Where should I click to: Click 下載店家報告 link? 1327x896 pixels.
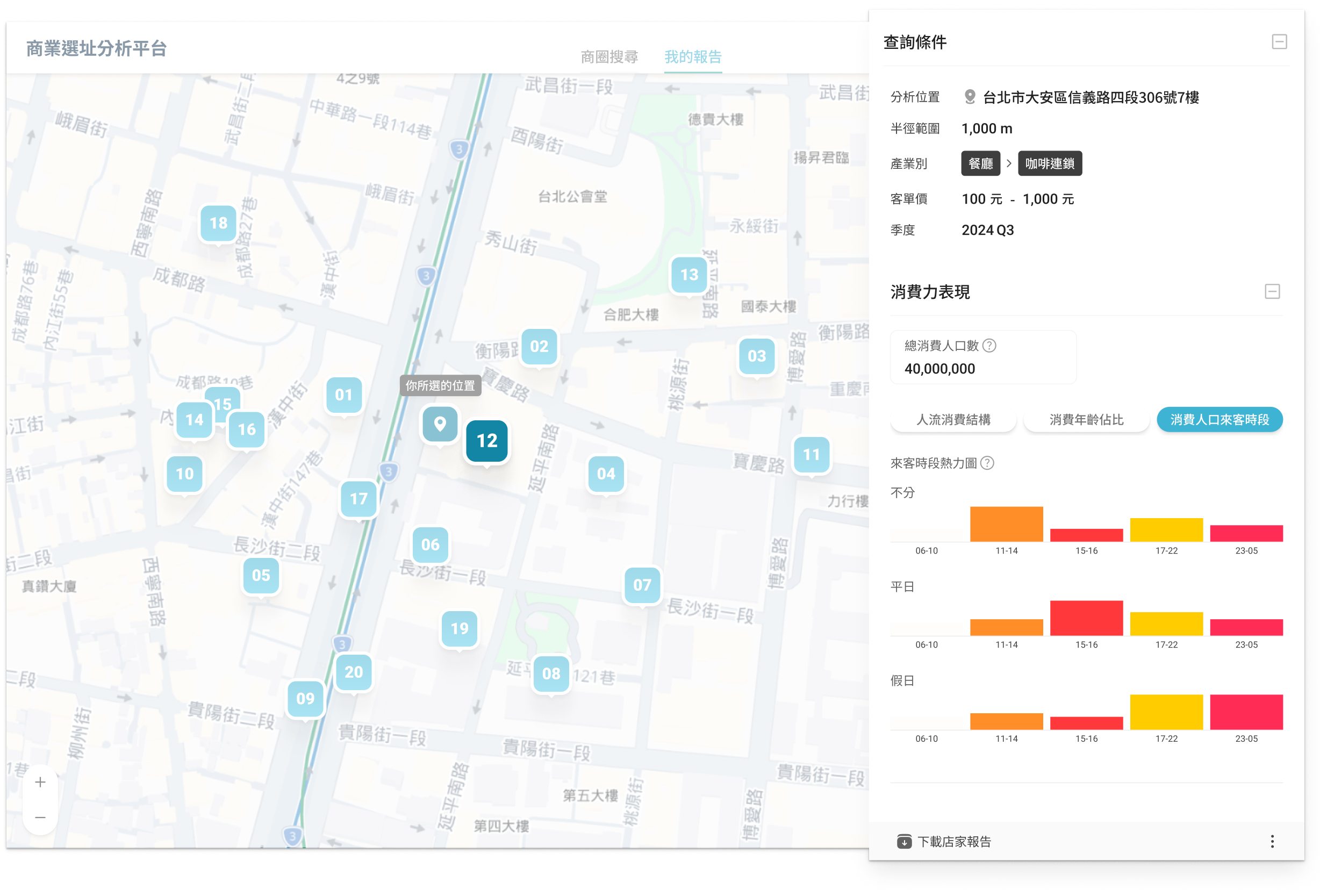[x=954, y=842]
